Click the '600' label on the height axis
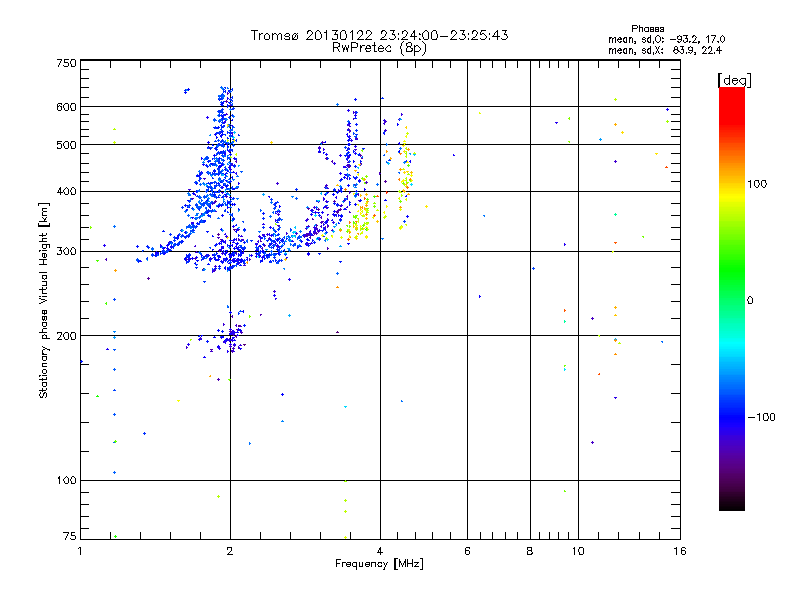 coord(66,107)
